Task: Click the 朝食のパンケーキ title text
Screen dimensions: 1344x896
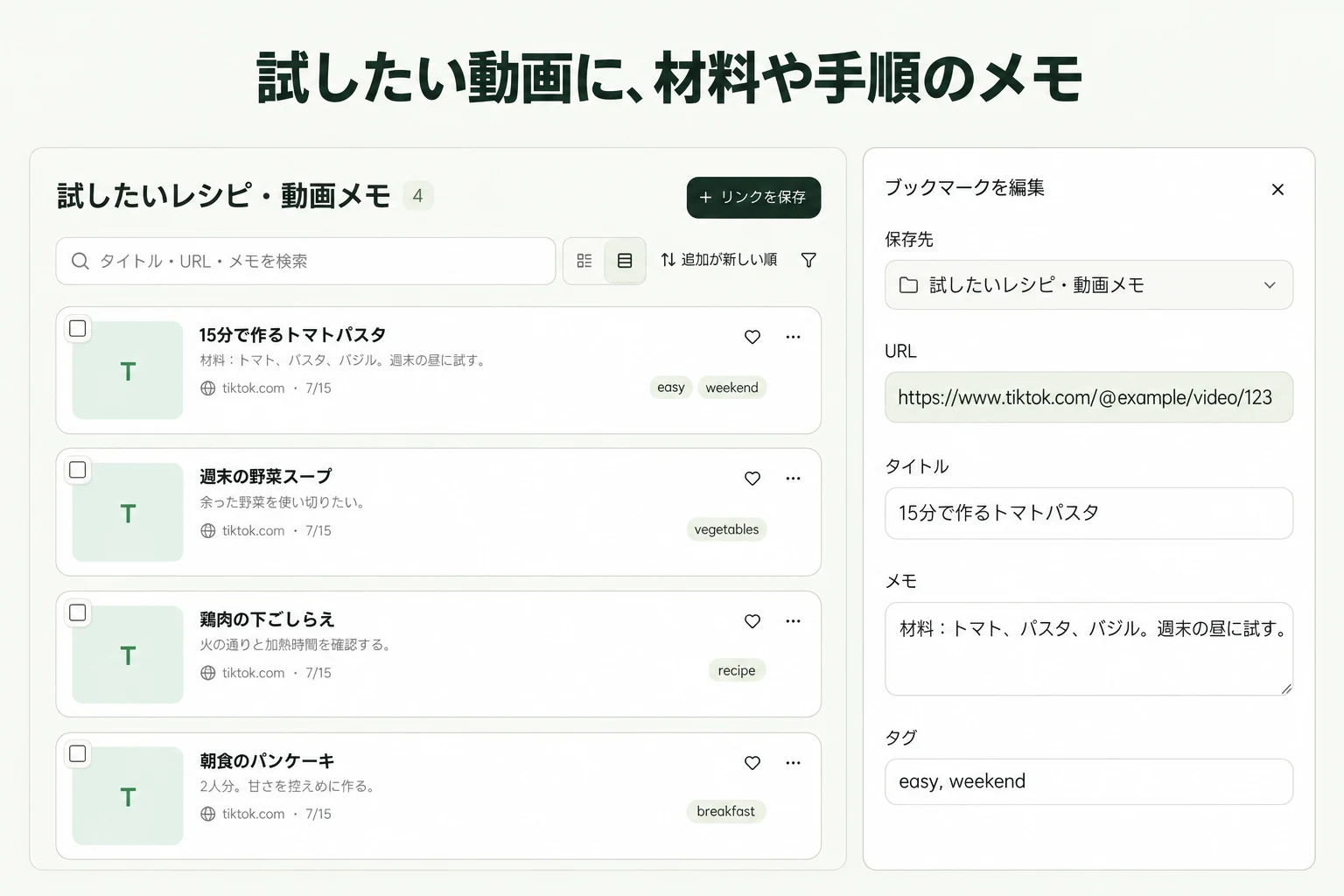Action: tap(267, 761)
